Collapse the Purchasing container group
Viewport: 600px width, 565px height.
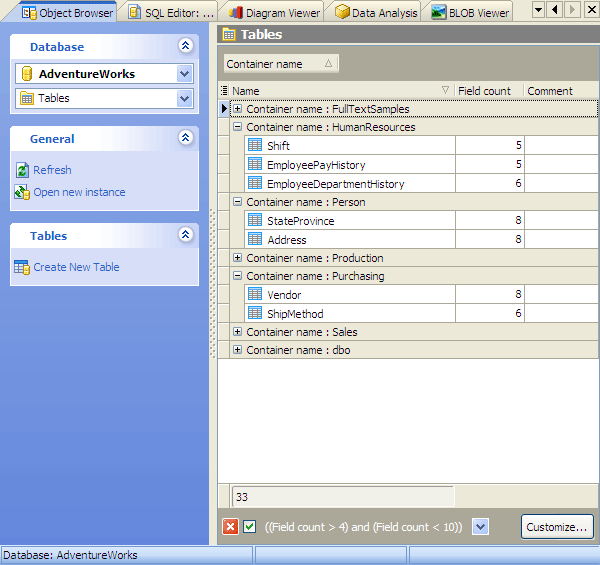pyautogui.click(x=238, y=276)
